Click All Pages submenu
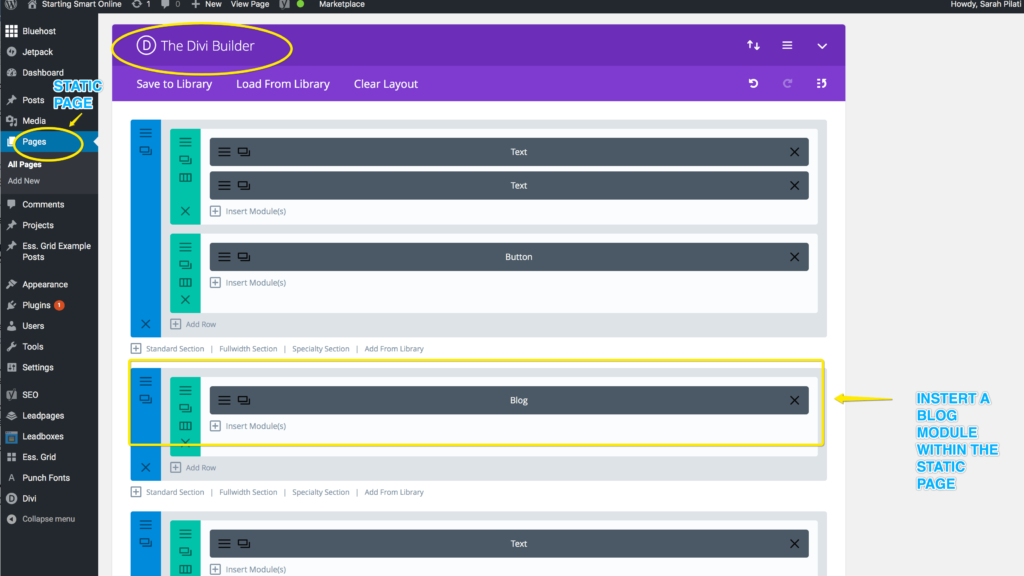 pos(25,165)
